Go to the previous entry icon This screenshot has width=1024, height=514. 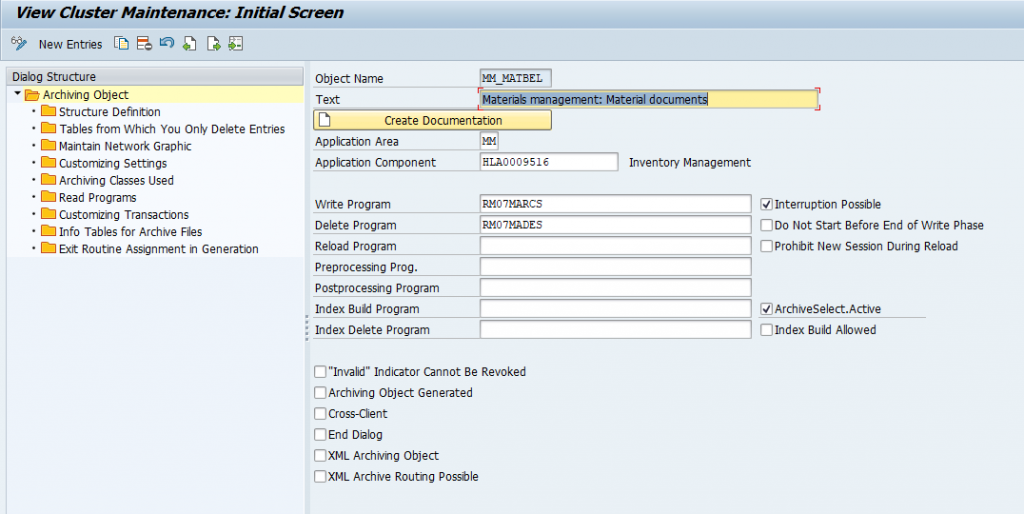click(x=189, y=44)
